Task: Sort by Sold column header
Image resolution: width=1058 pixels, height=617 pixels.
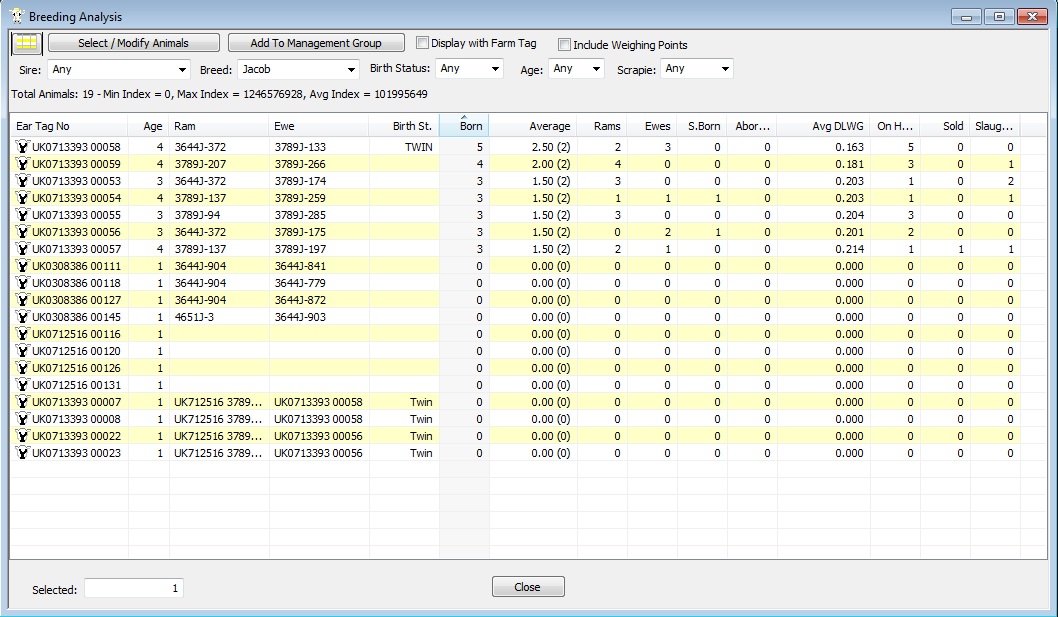Action: click(x=945, y=126)
